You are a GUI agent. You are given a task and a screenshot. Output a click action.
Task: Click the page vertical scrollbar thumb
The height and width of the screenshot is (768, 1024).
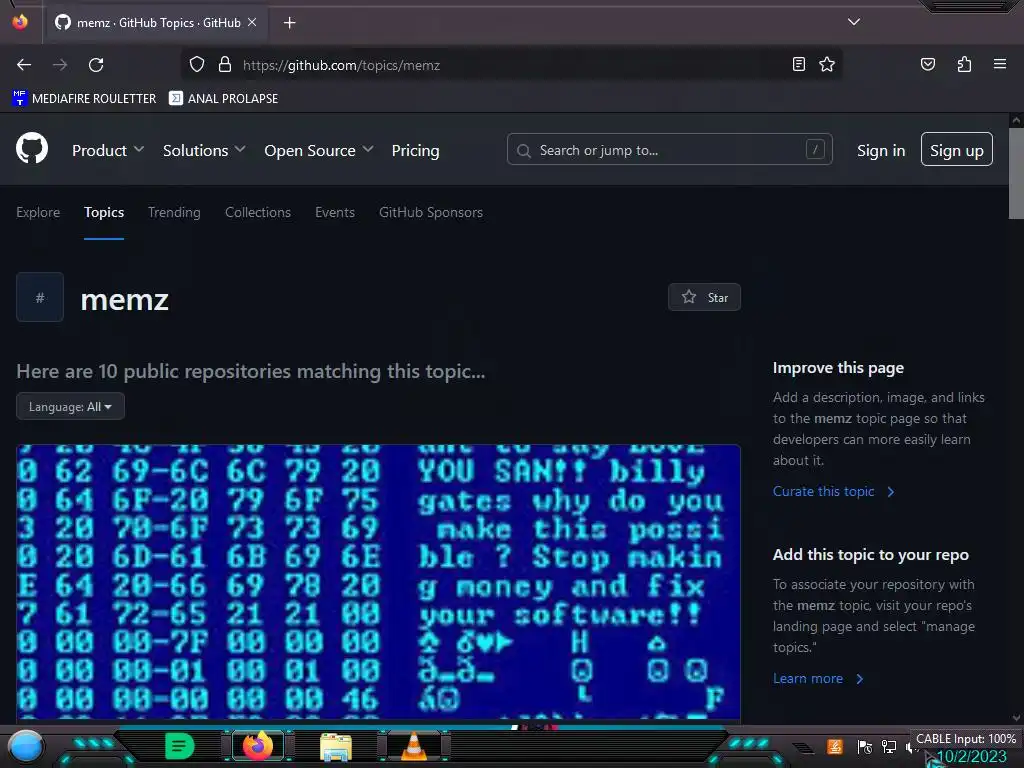[1016, 173]
